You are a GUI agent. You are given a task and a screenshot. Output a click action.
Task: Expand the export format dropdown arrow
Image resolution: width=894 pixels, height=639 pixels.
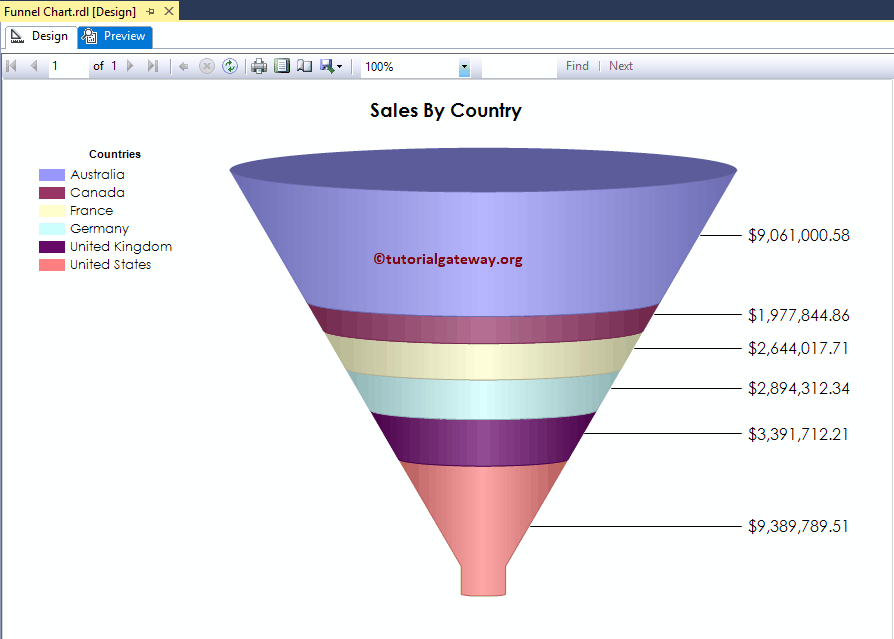(341, 66)
